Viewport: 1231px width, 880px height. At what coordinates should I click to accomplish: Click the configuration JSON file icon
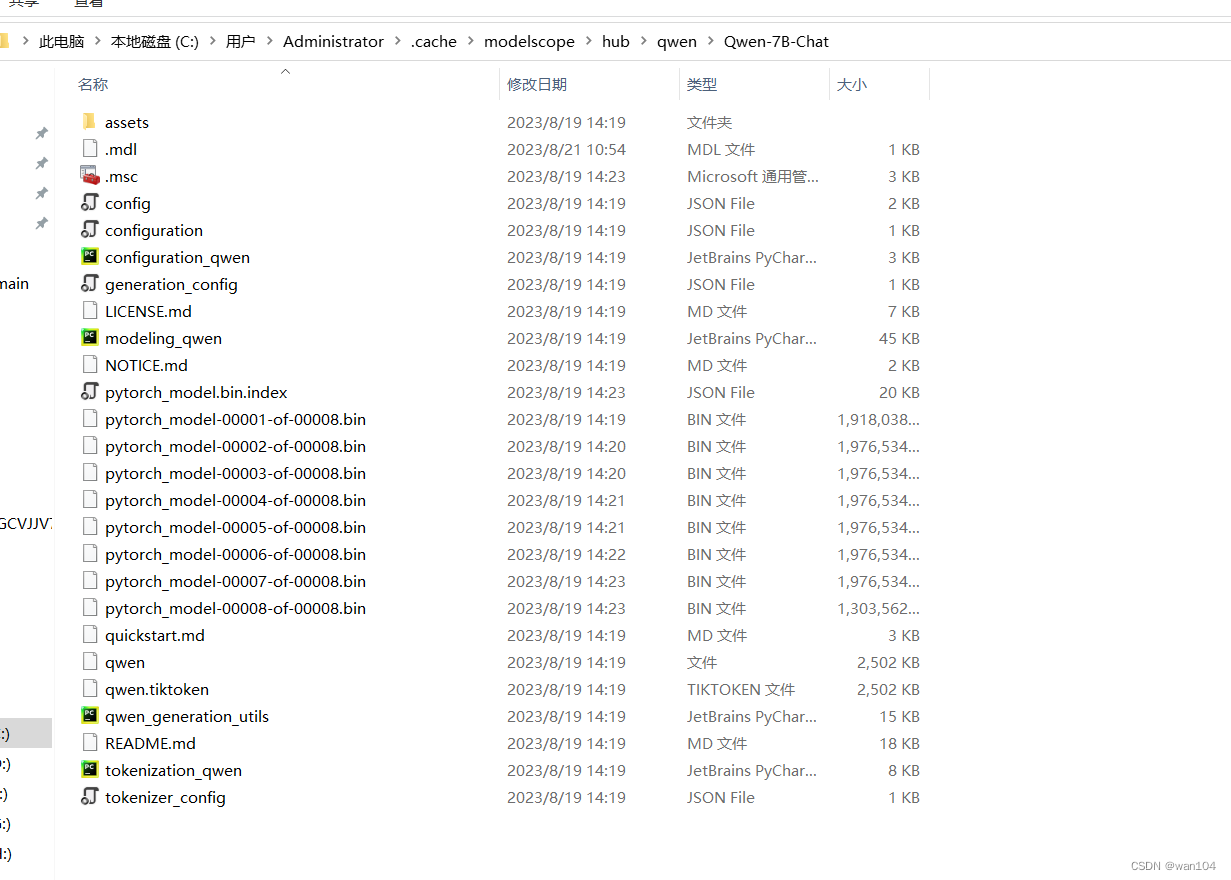pyautogui.click(x=89, y=230)
